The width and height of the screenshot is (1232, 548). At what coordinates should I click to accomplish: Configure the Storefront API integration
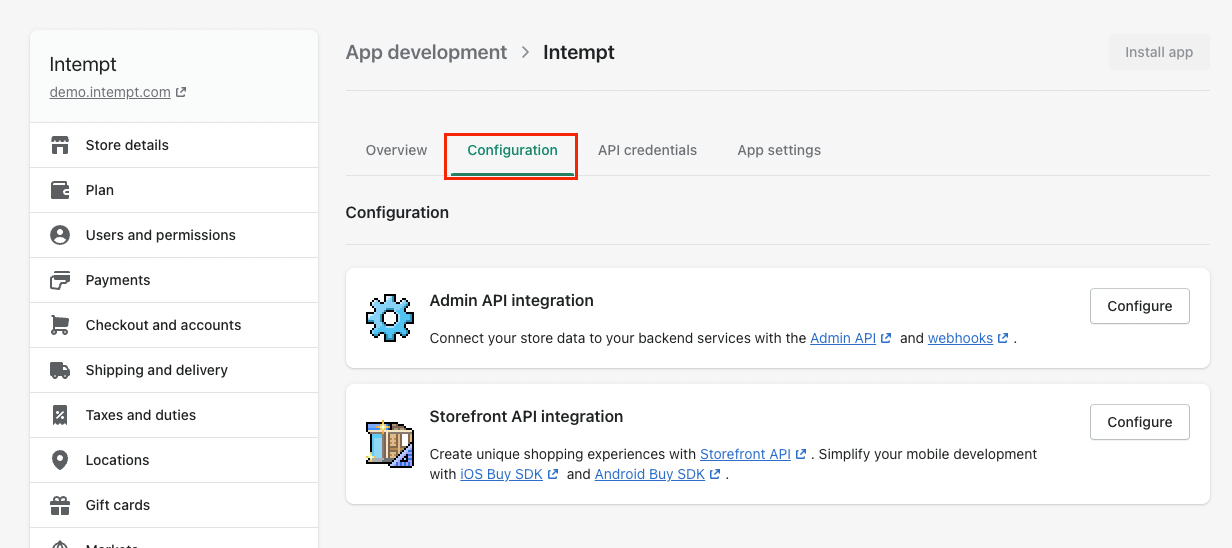click(1139, 422)
